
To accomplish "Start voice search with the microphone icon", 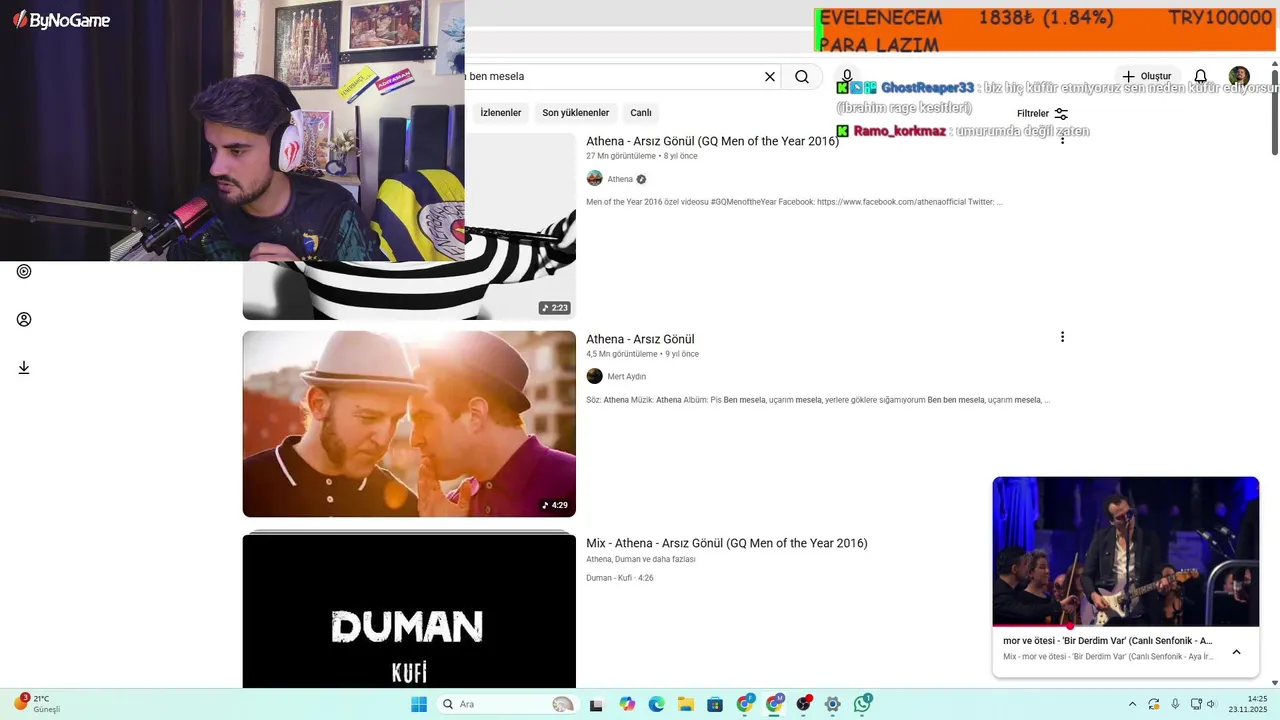I will click(x=847, y=76).
